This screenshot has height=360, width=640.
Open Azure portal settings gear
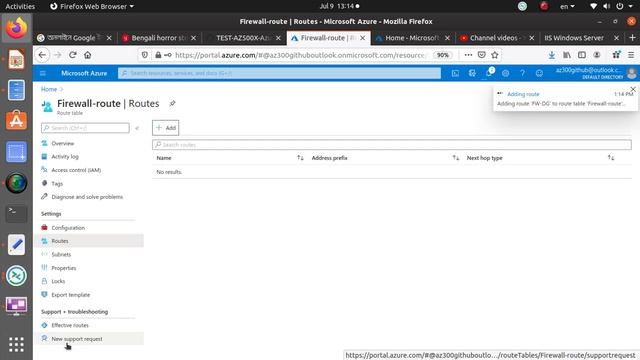(505, 73)
